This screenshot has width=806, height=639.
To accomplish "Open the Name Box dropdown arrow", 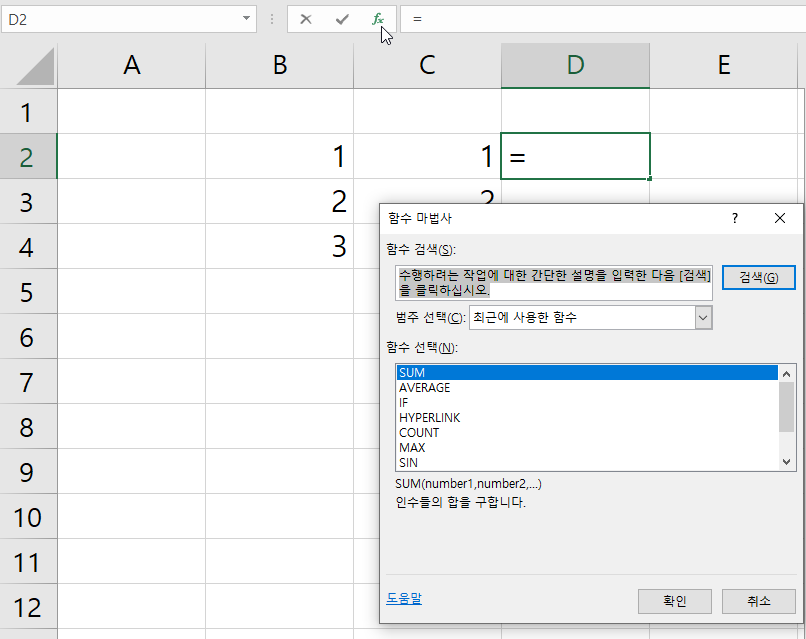I will pos(246,18).
